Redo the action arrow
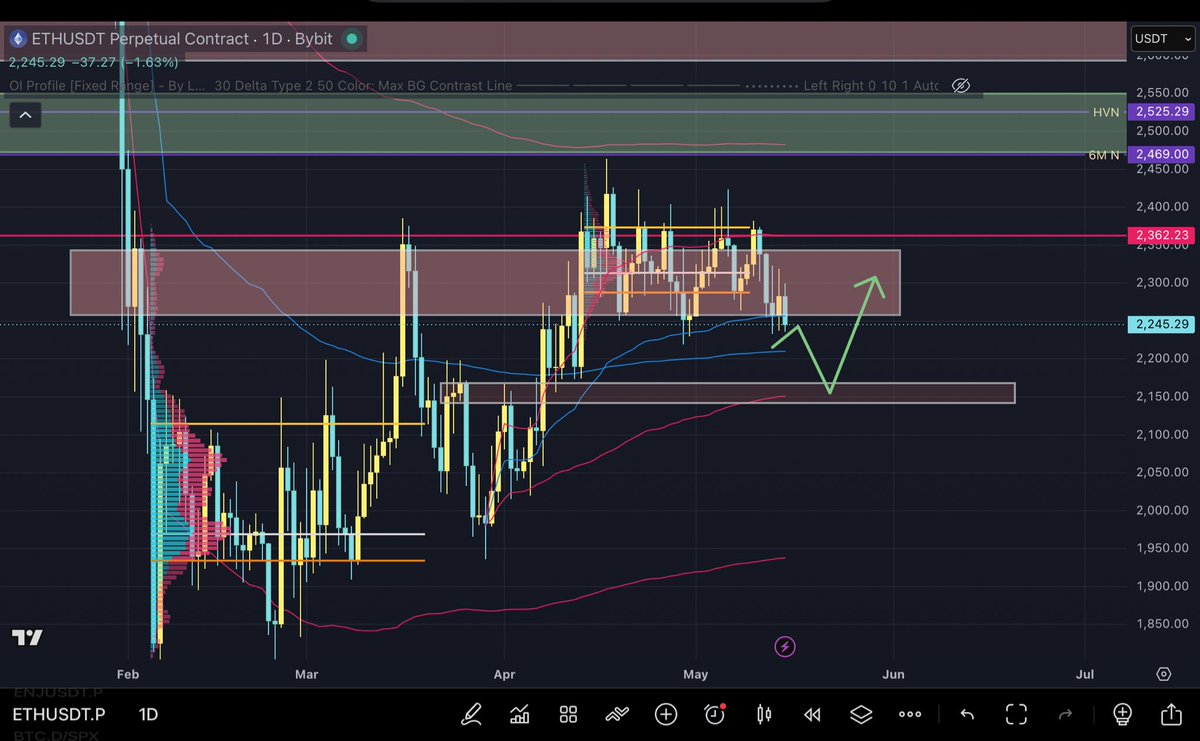 1066,714
